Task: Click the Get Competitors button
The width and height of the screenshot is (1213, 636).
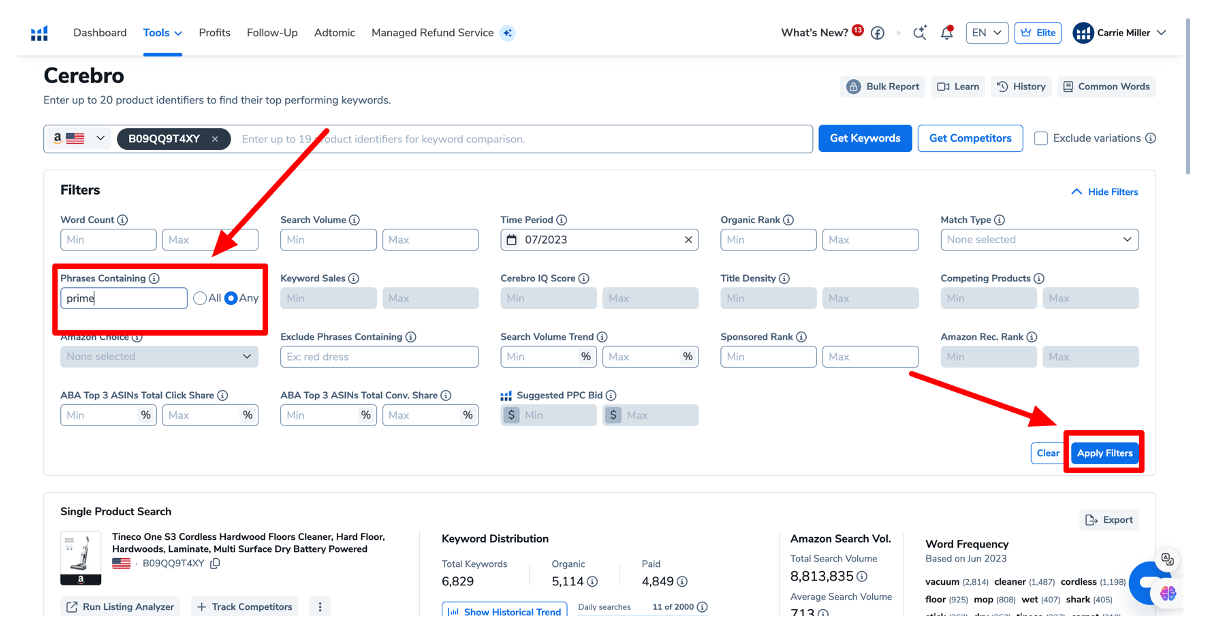Action: [970, 139]
